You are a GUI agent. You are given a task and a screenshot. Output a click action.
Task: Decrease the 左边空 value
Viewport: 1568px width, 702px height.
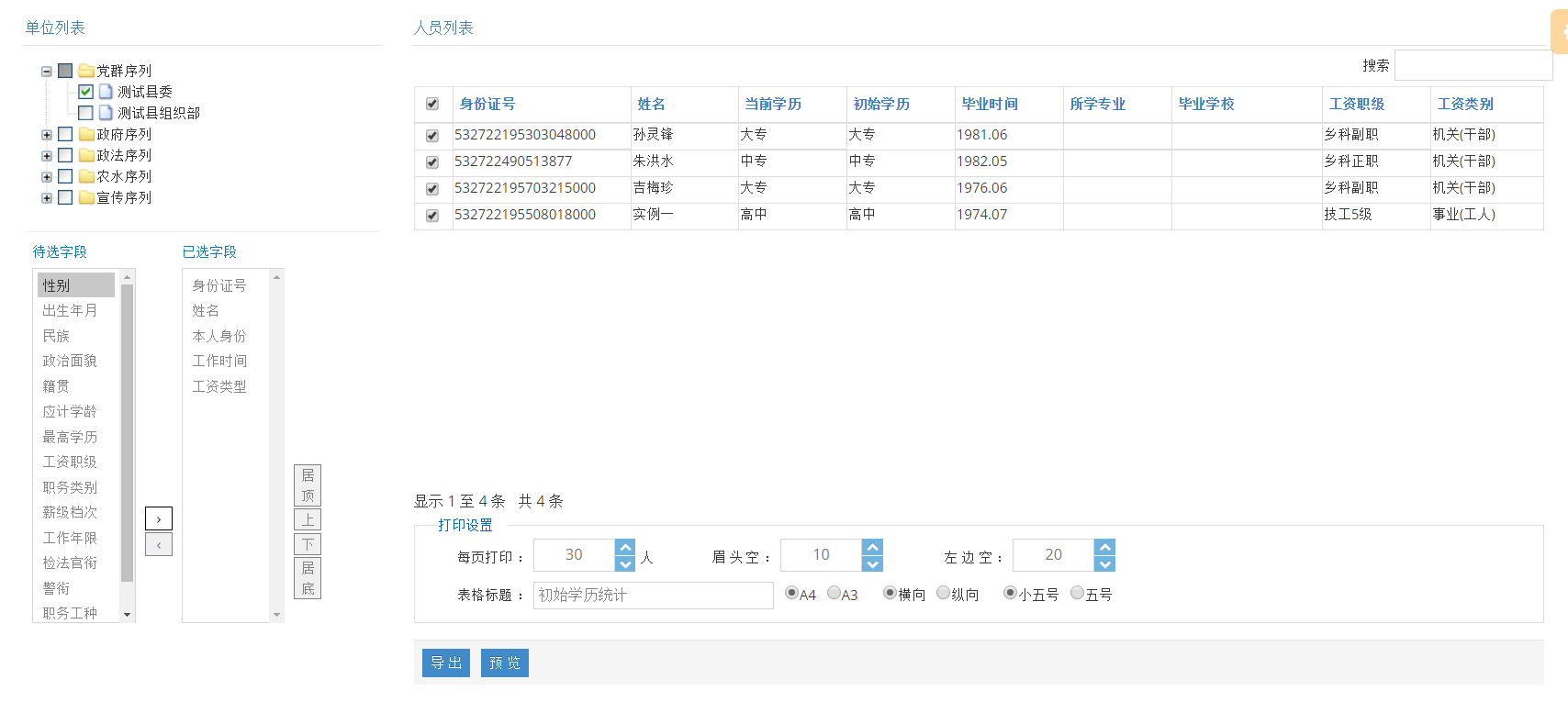(1105, 563)
